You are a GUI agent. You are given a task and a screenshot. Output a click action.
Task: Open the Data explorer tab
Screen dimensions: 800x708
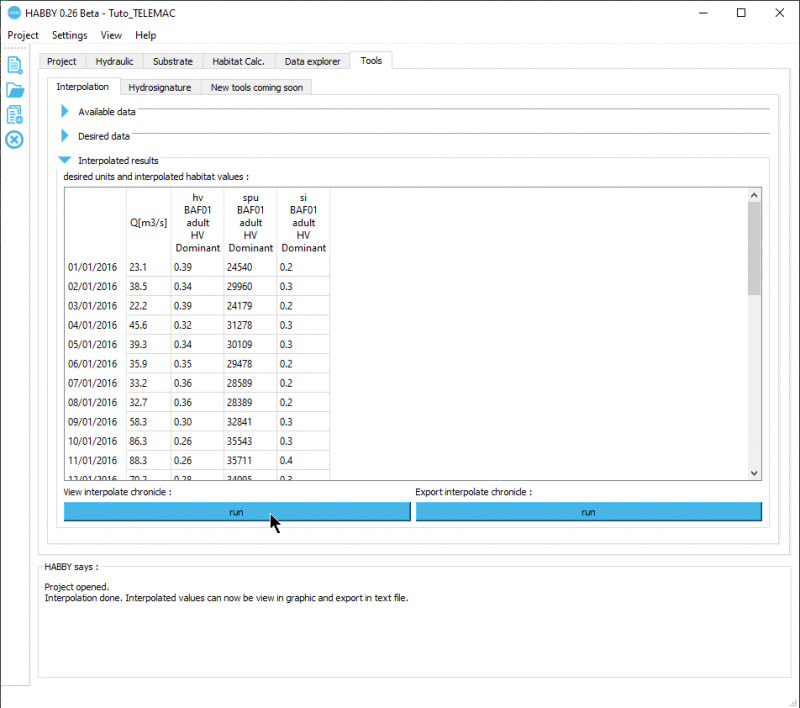(311, 61)
